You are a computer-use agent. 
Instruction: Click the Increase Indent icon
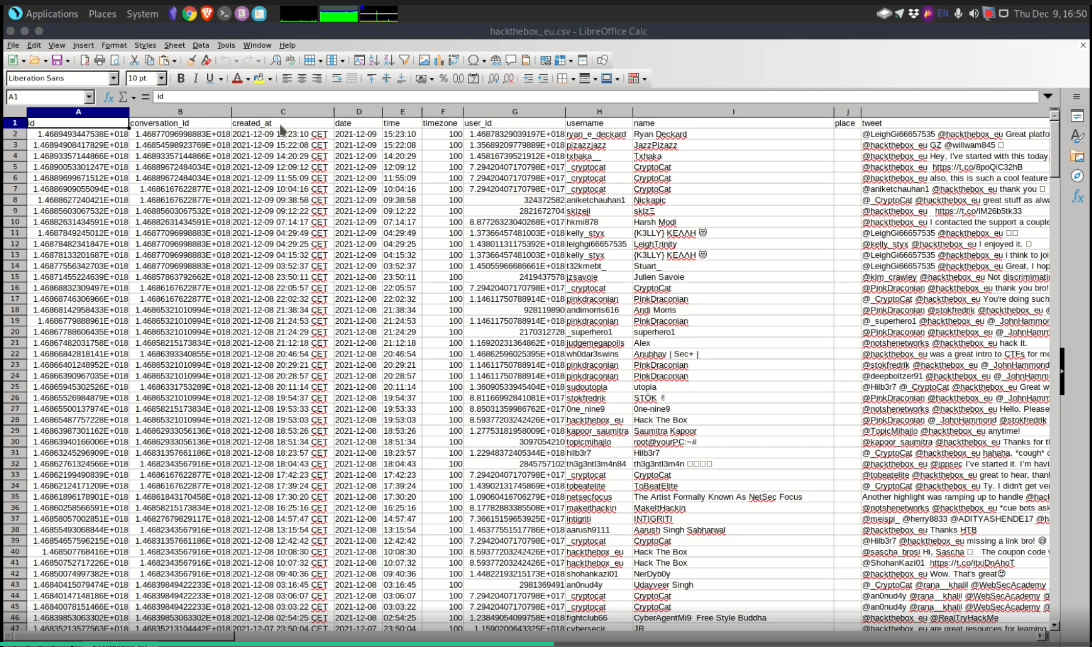click(x=528, y=79)
